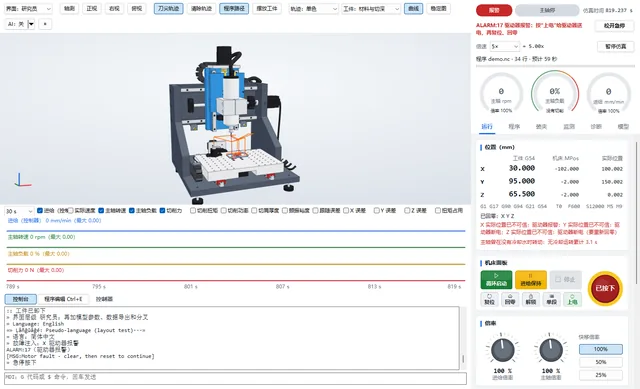Click the red 报警 alarm status pill

(x=494, y=10)
